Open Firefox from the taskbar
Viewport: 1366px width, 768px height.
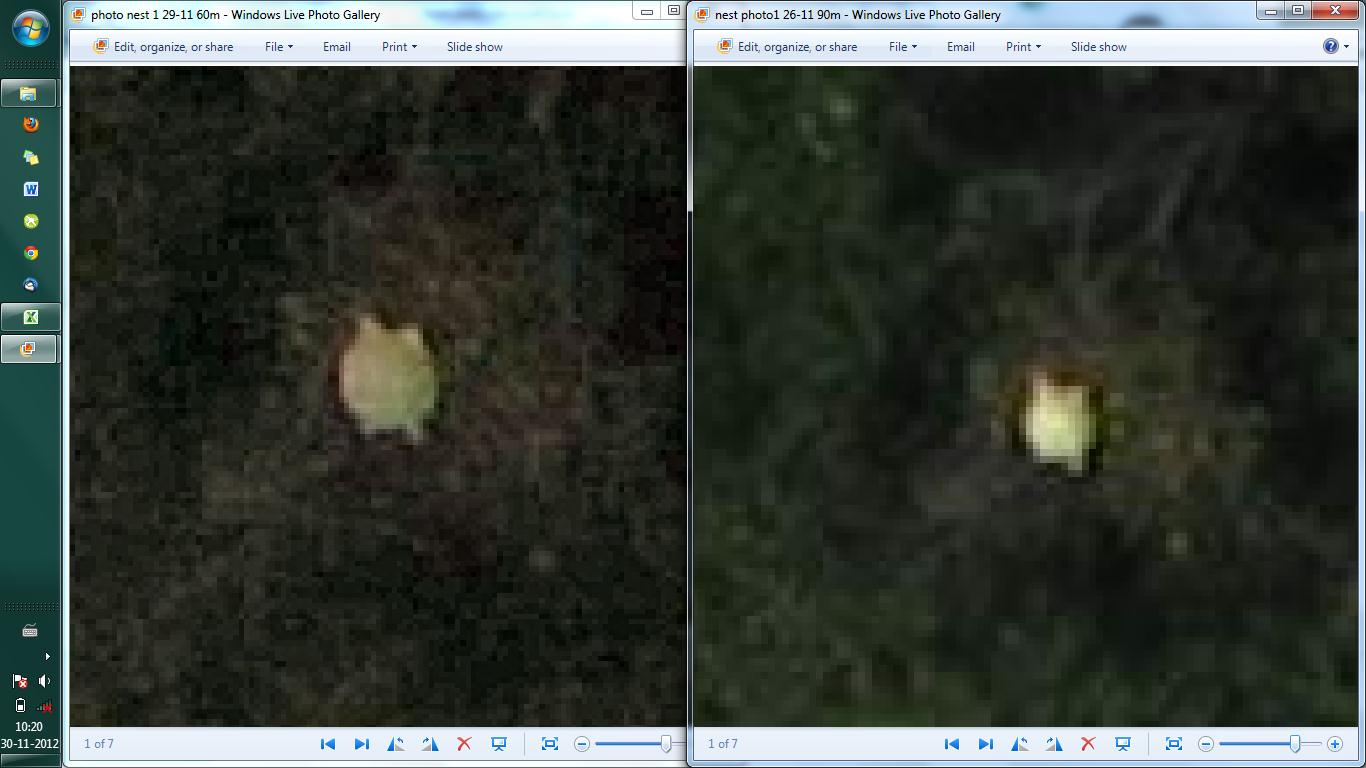[x=31, y=125]
